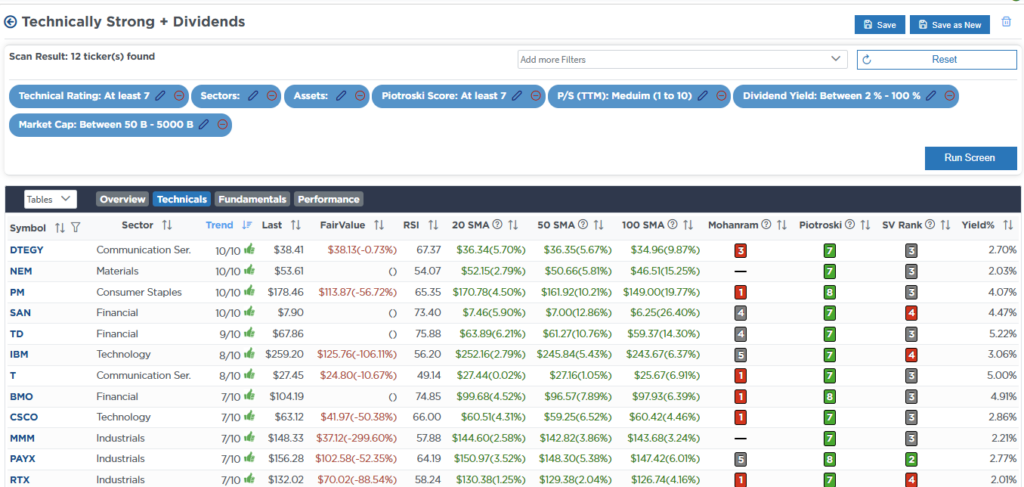
Task: Remove the Market Cap filter
Action: (222, 125)
